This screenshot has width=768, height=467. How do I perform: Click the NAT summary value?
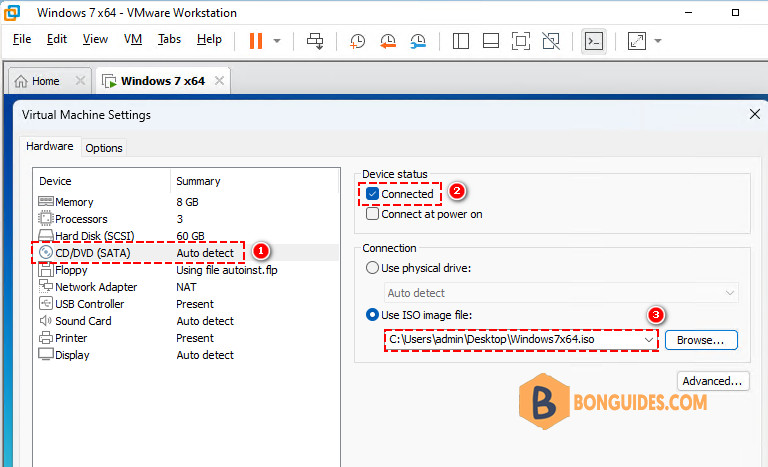pyautogui.click(x=186, y=287)
